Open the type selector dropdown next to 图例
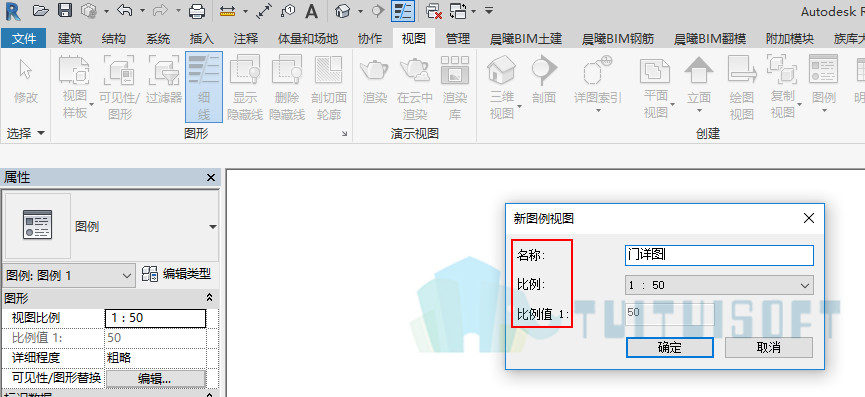Viewport: 865px width, 397px height. (213, 227)
